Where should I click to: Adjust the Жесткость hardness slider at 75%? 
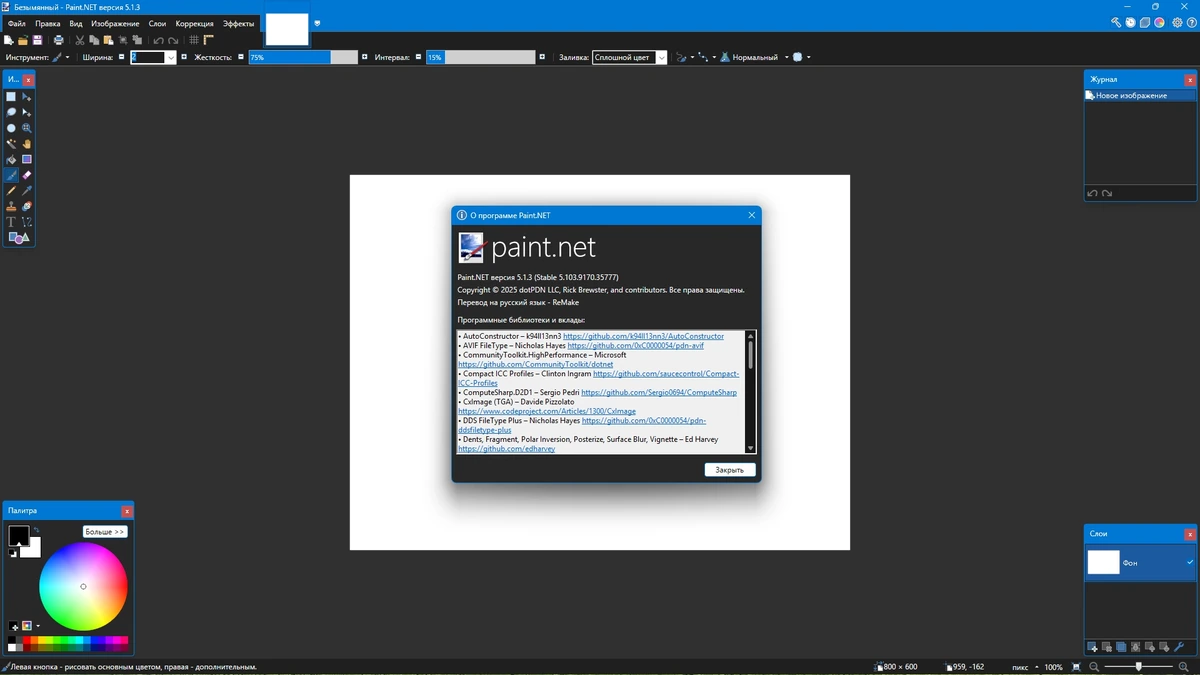tap(302, 57)
